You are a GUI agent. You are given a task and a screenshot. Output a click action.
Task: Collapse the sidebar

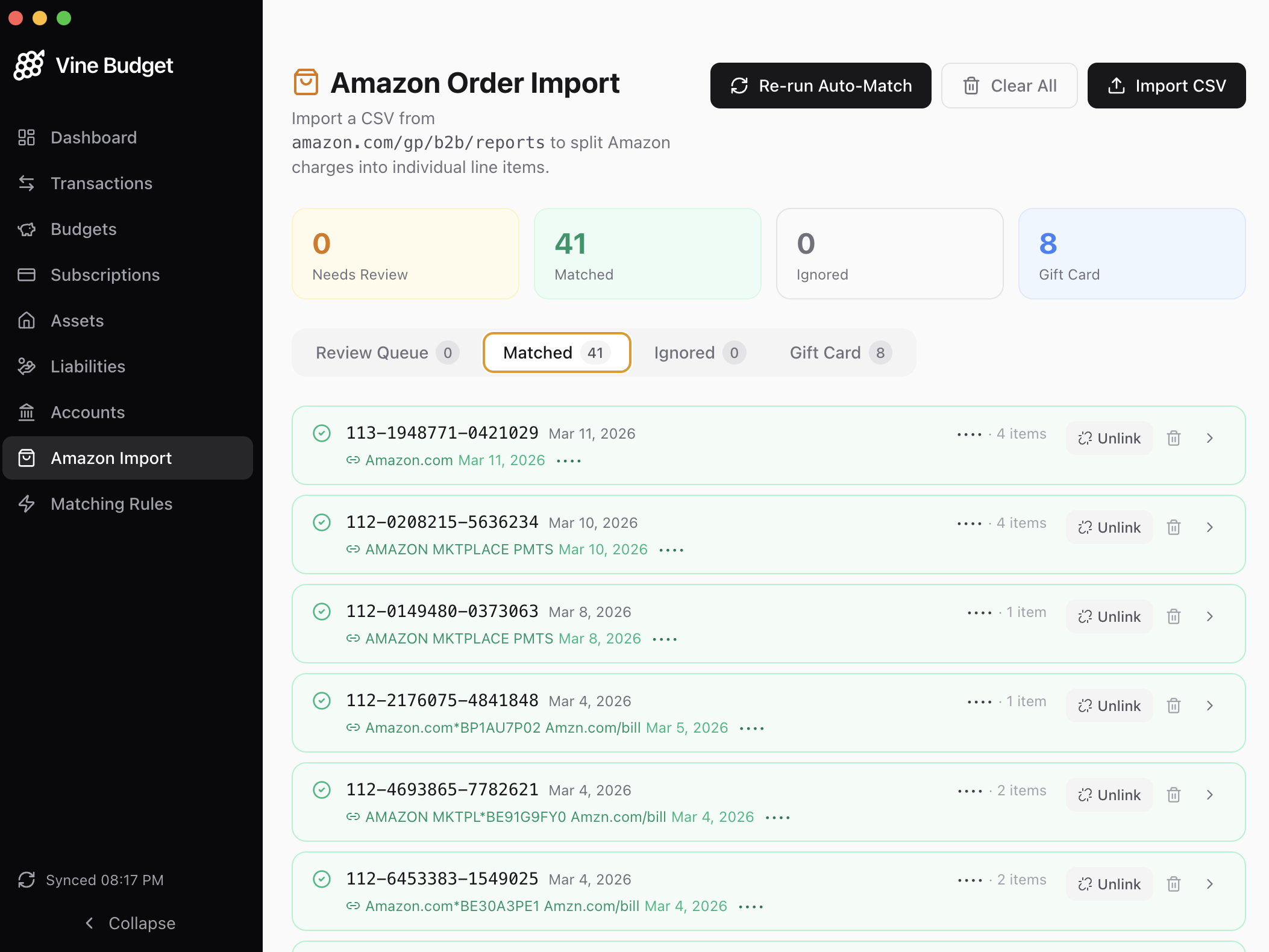(130, 923)
